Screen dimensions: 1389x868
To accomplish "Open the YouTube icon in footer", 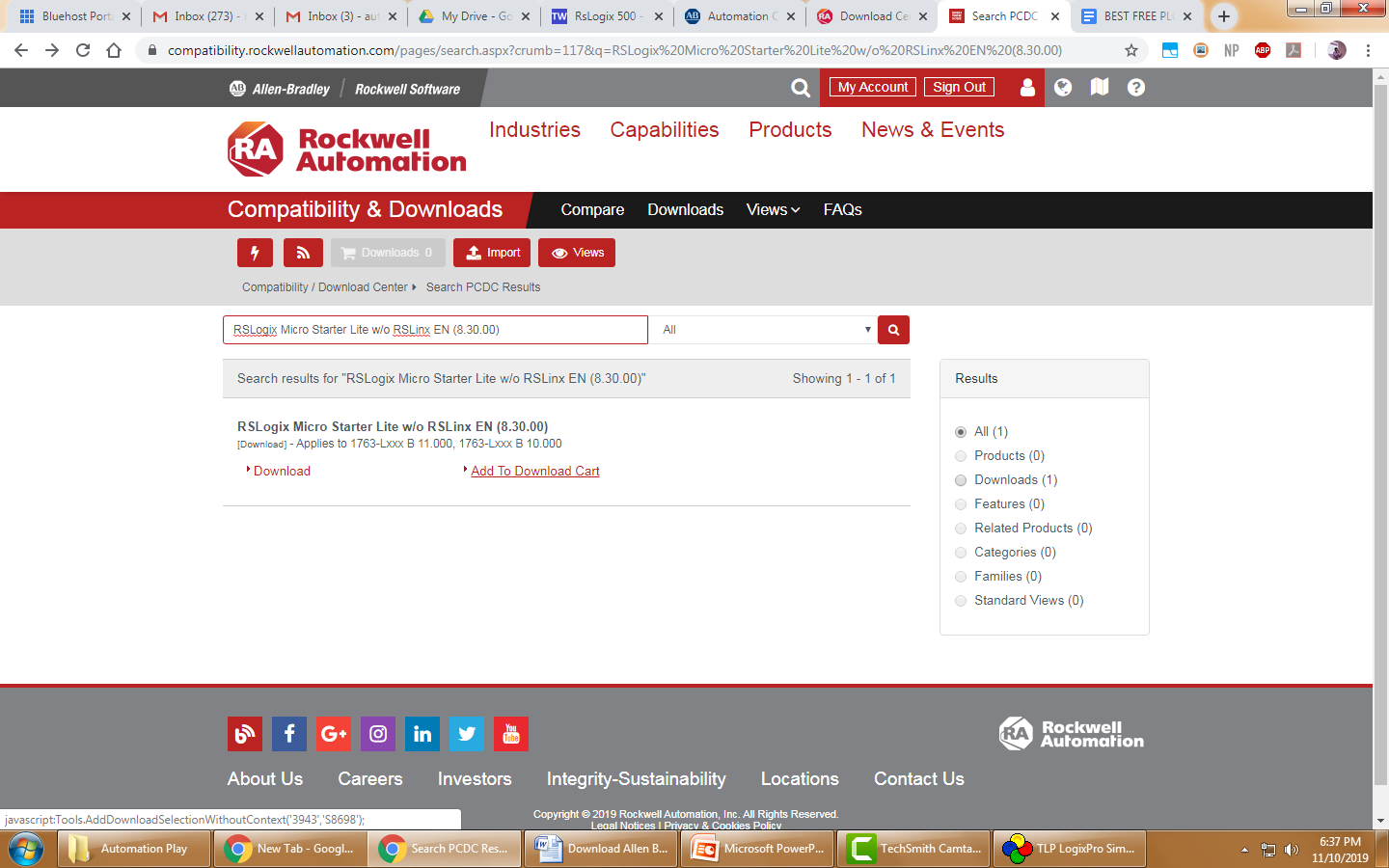I will click(511, 734).
